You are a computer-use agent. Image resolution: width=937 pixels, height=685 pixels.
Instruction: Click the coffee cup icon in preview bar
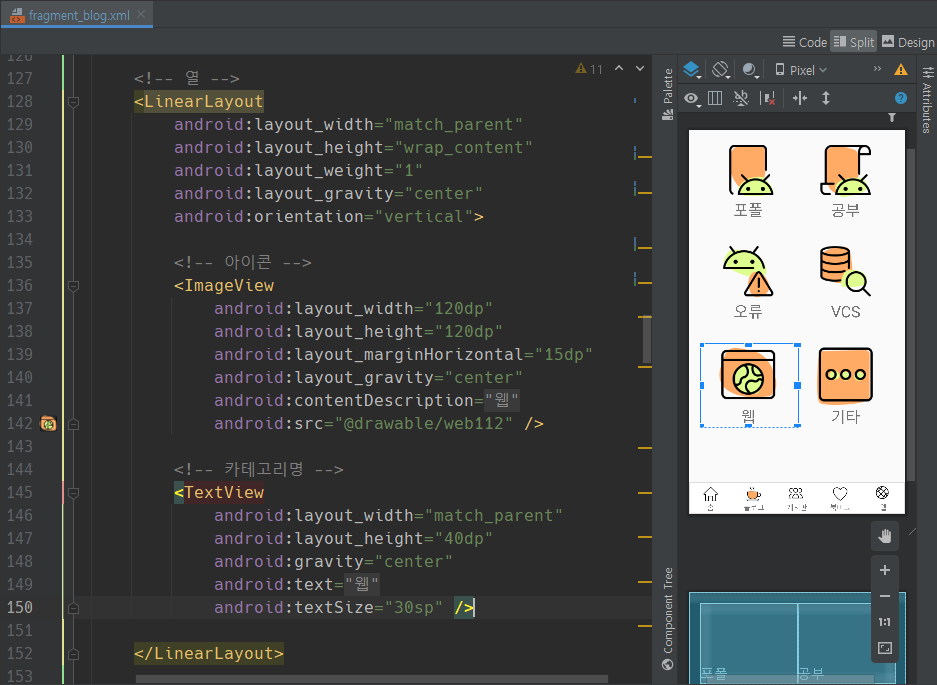pos(753,494)
